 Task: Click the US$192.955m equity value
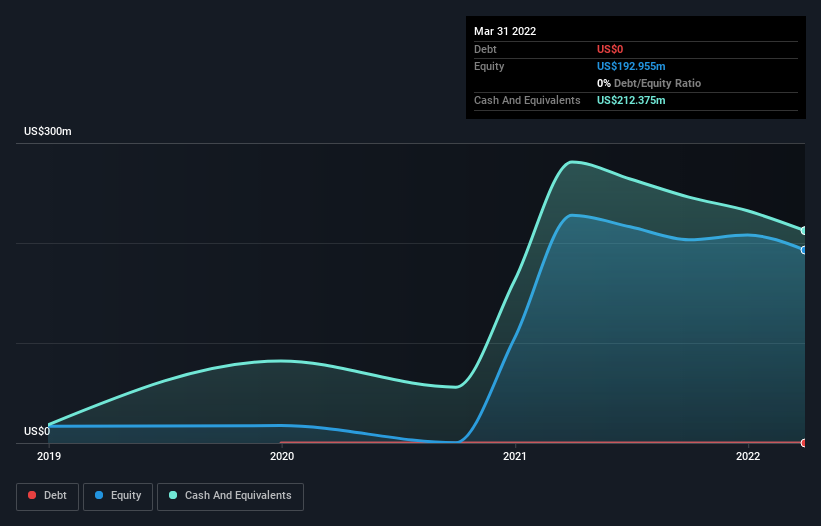pos(631,66)
